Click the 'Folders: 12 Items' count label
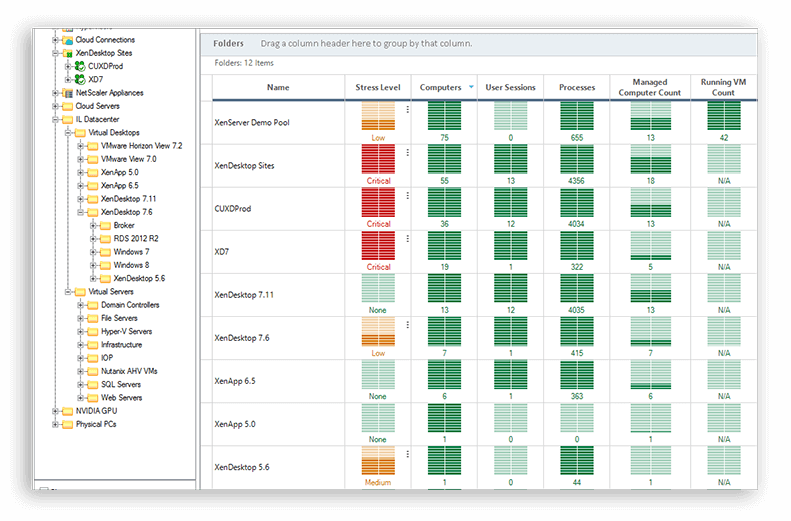This screenshot has width=791, height=521. coord(244,63)
